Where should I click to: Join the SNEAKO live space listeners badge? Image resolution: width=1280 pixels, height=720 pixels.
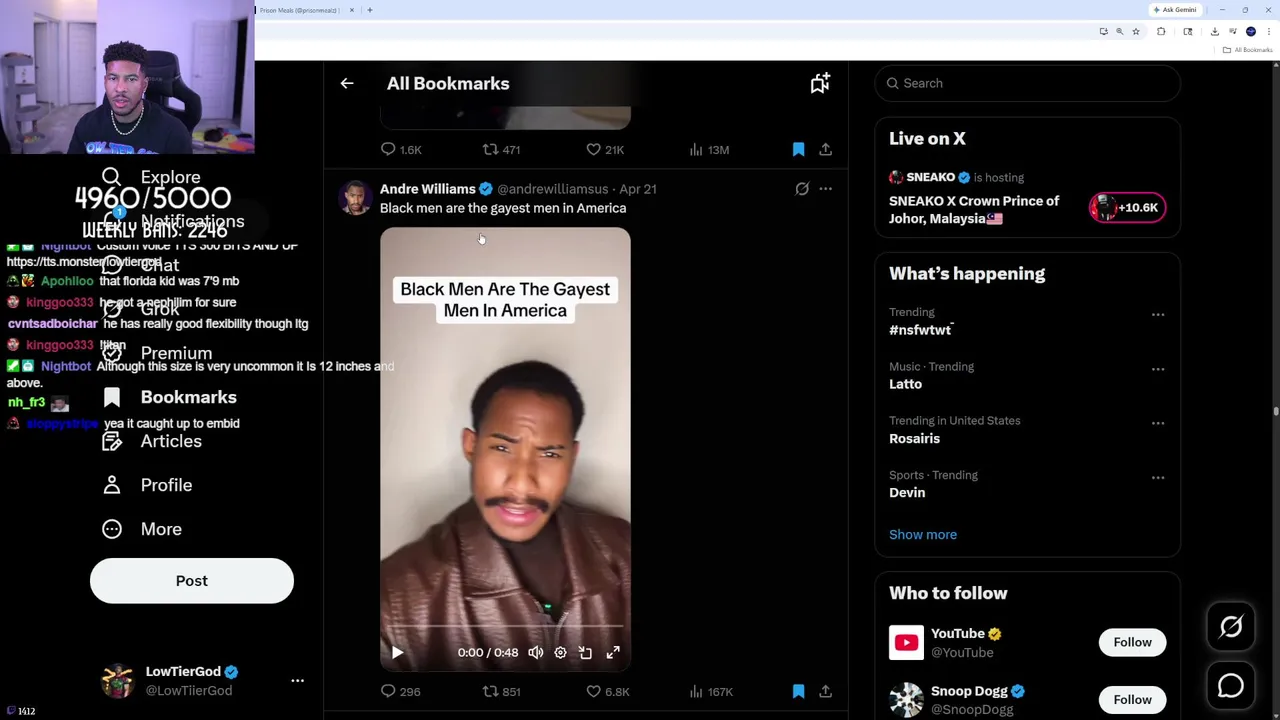pyautogui.click(x=1127, y=207)
